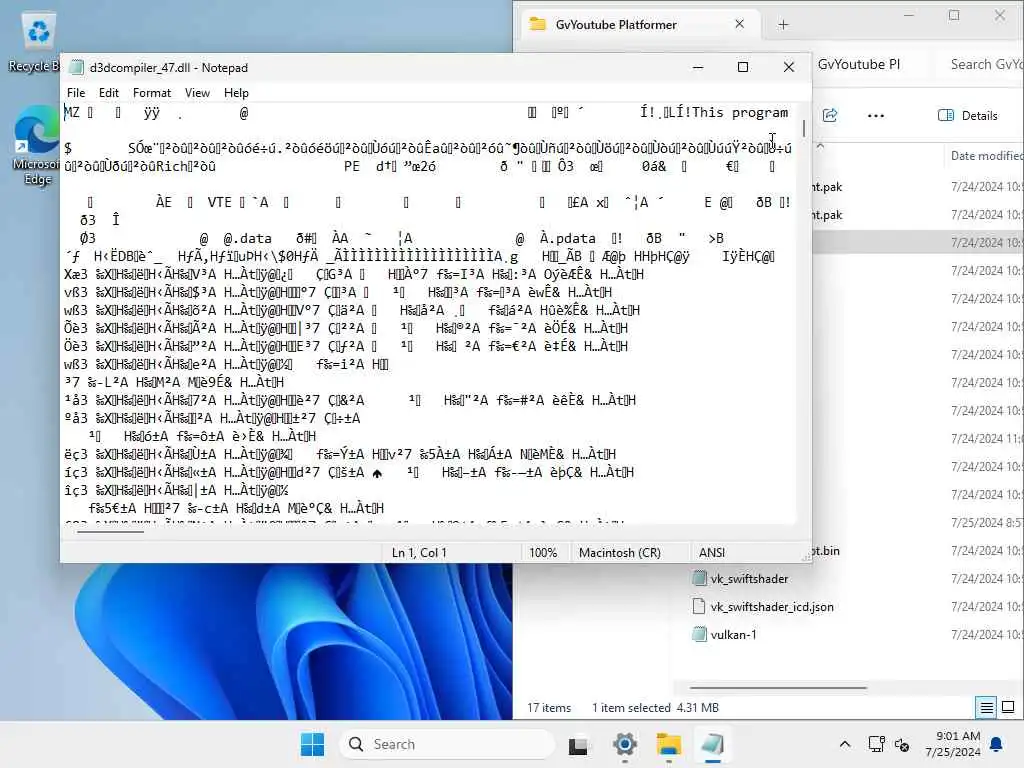Open Task View from the taskbar

pyautogui.click(x=577, y=744)
